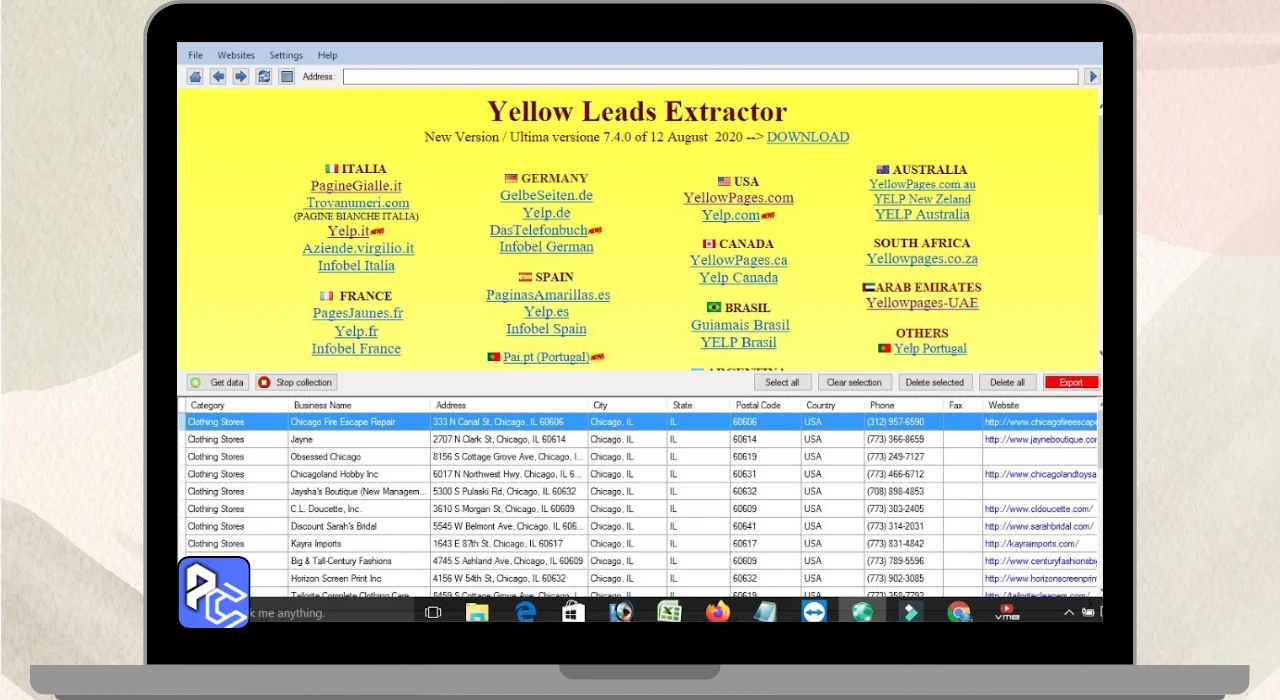Open the VMB app in the taskbar
Image resolution: width=1280 pixels, height=700 pixels.
1006,612
